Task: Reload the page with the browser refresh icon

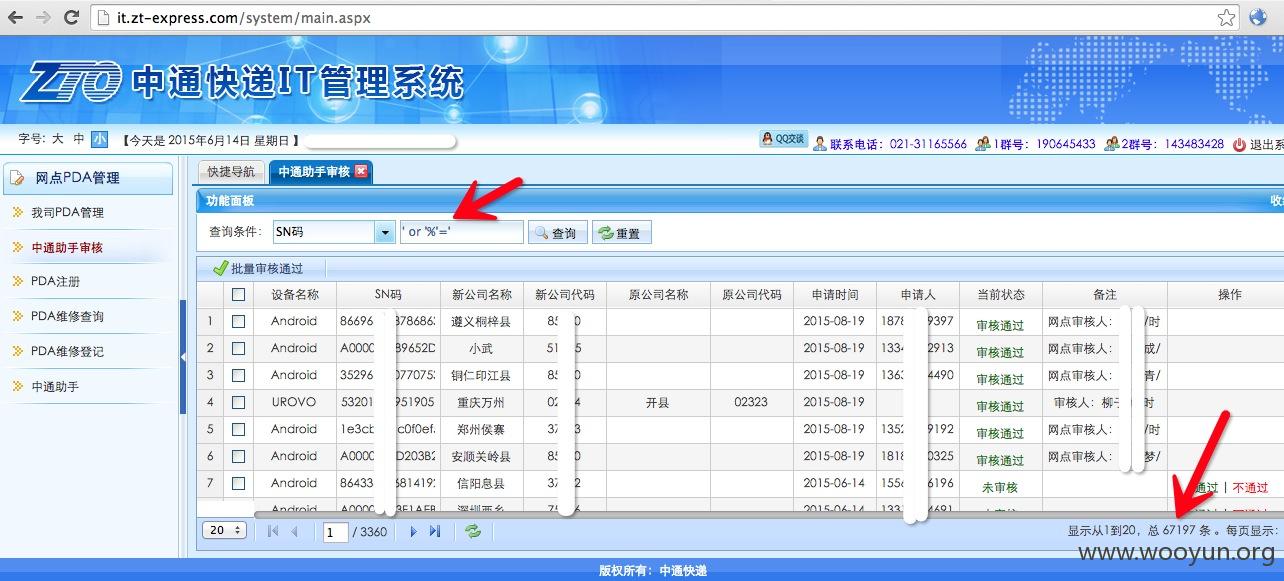Action: click(71, 17)
